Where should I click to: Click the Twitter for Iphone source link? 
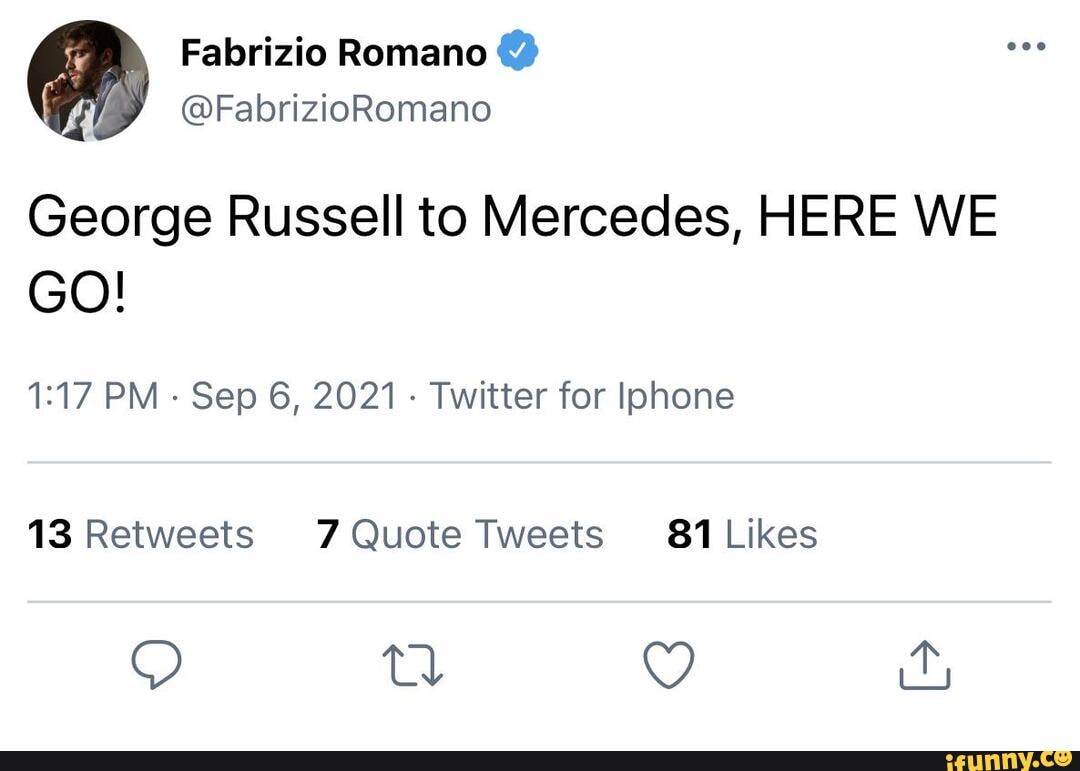(x=582, y=396)
